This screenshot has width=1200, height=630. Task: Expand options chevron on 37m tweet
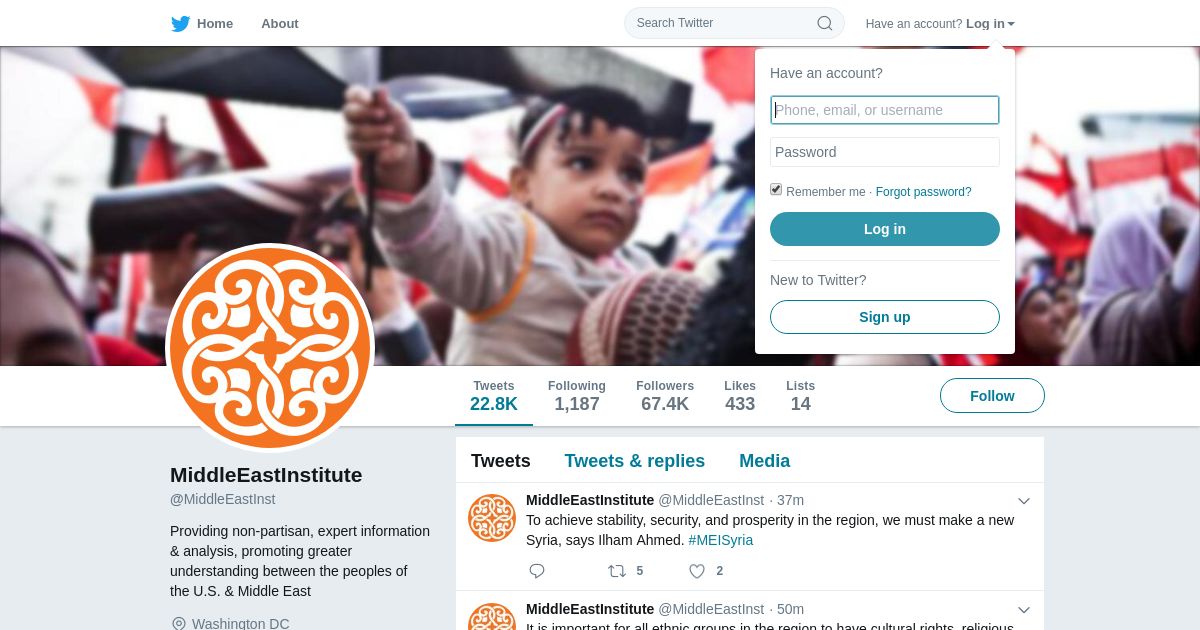1024,501
